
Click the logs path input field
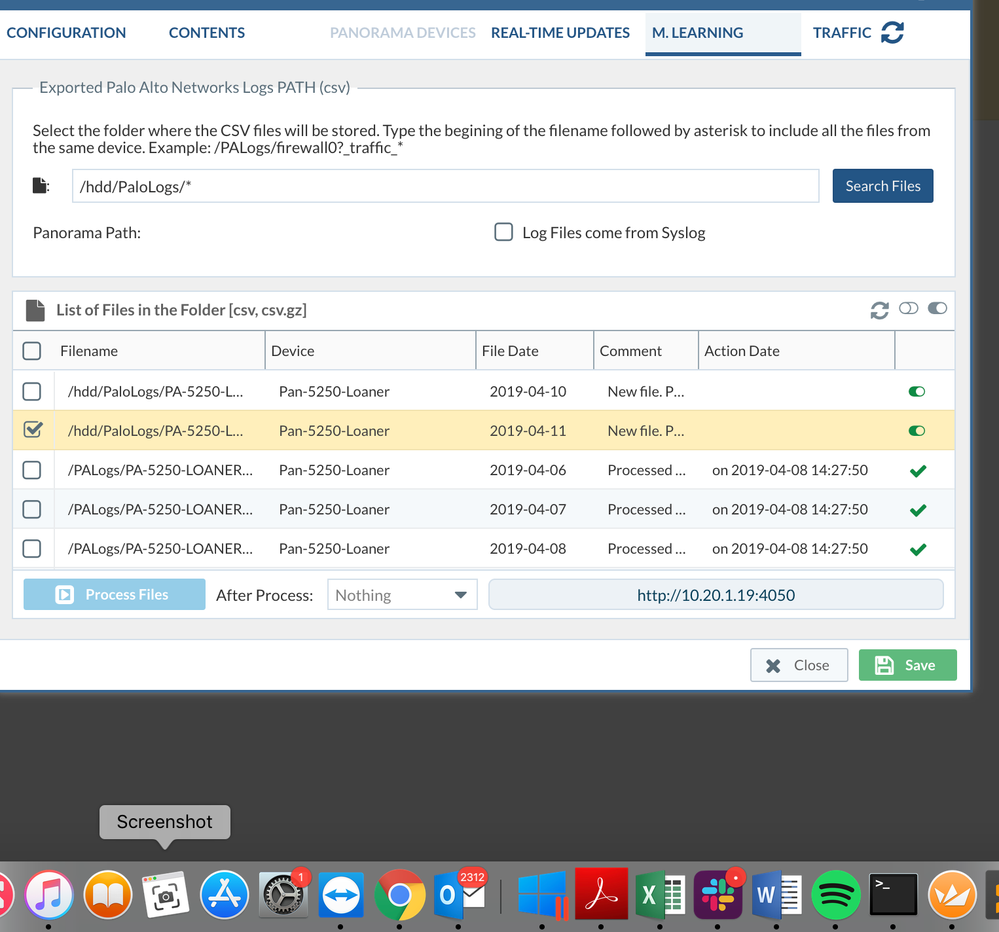point(445,186)
